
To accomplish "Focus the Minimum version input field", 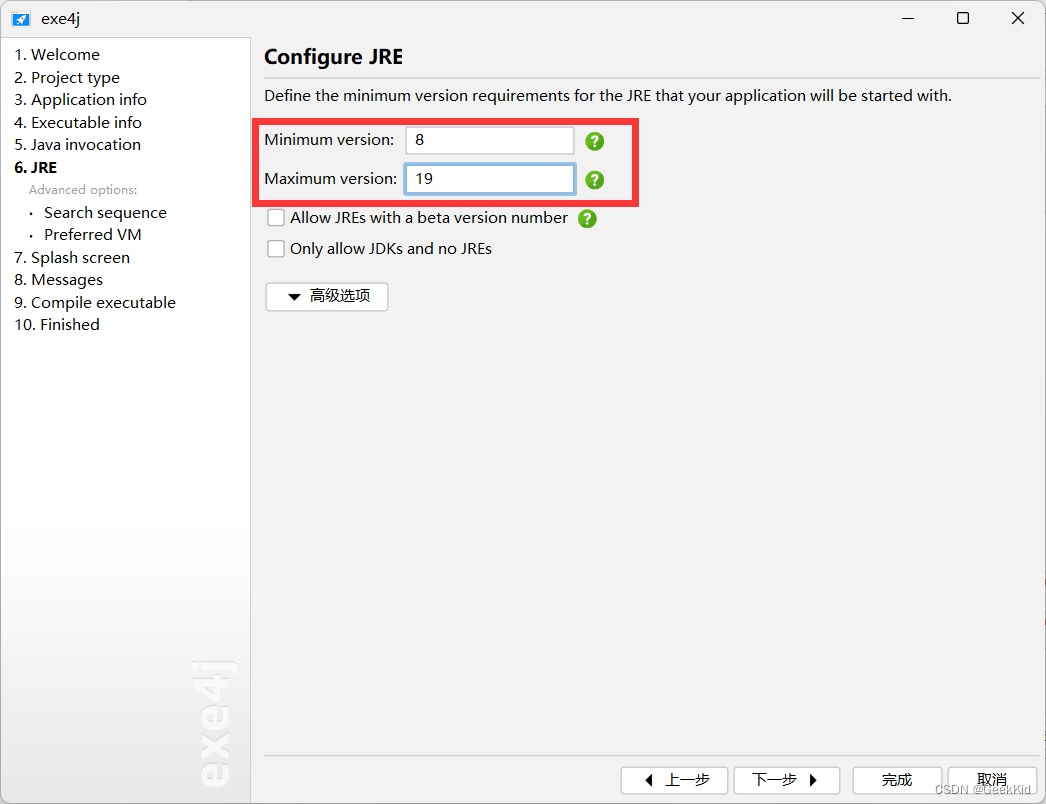I will pos(490,140).
